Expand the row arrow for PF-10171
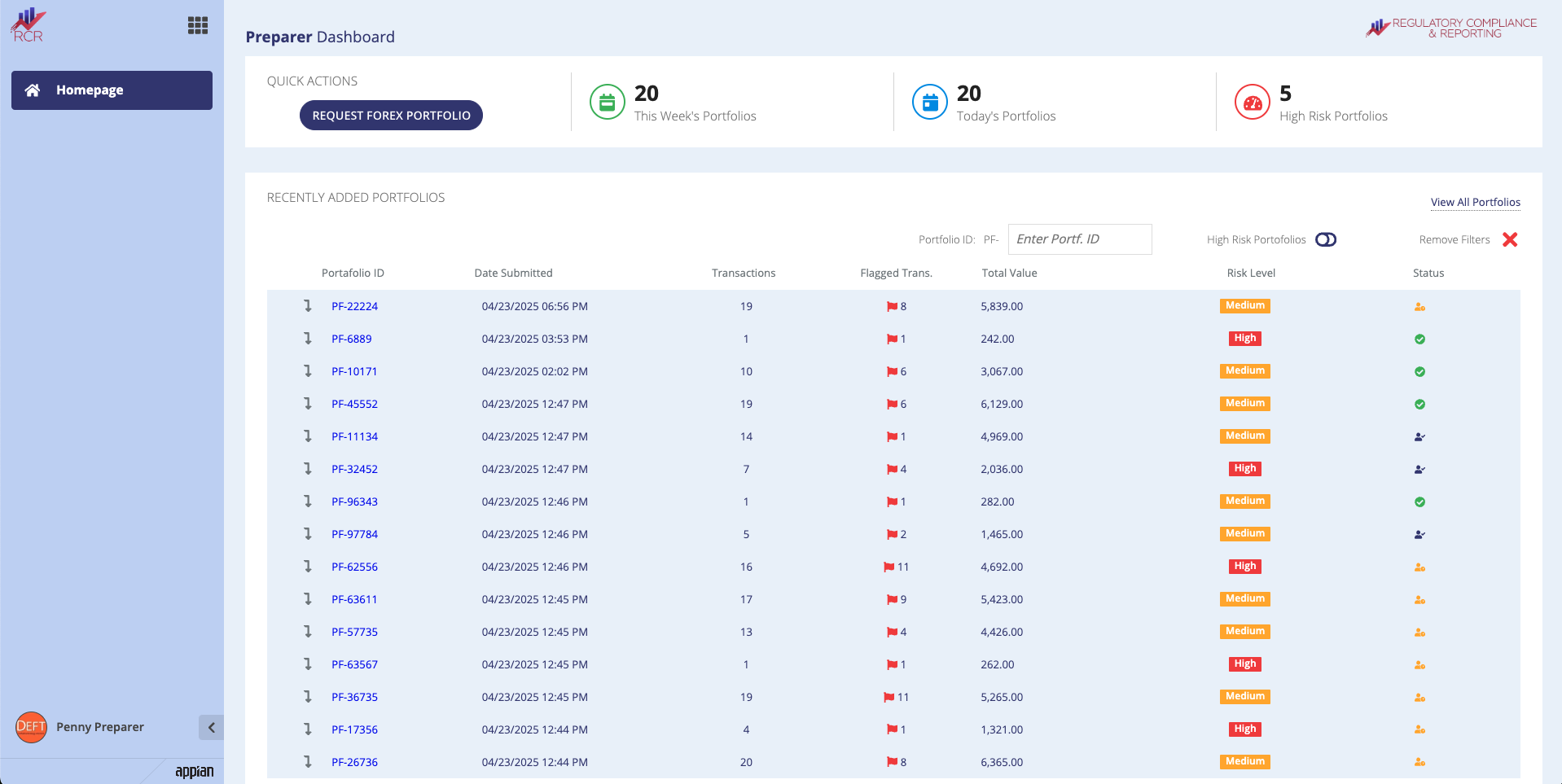The image size is (1562, 784). tap(308, 371)
